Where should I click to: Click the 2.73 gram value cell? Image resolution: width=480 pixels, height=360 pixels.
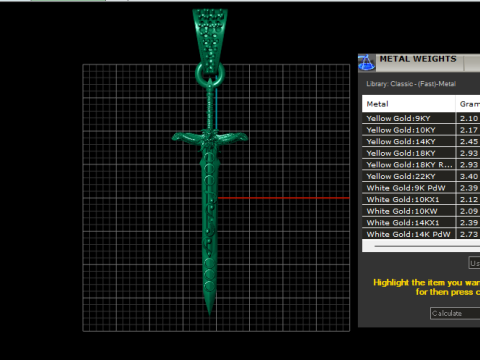[468, 234]
